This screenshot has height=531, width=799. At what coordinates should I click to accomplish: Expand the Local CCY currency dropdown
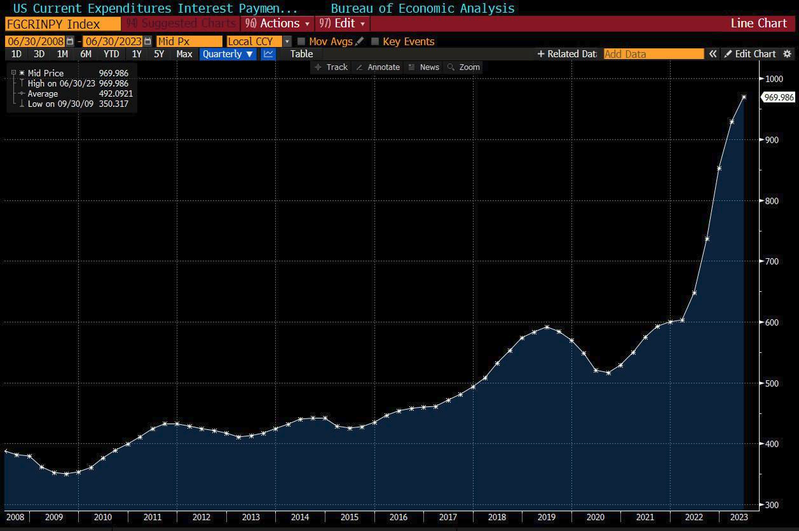tap(286, 41)
